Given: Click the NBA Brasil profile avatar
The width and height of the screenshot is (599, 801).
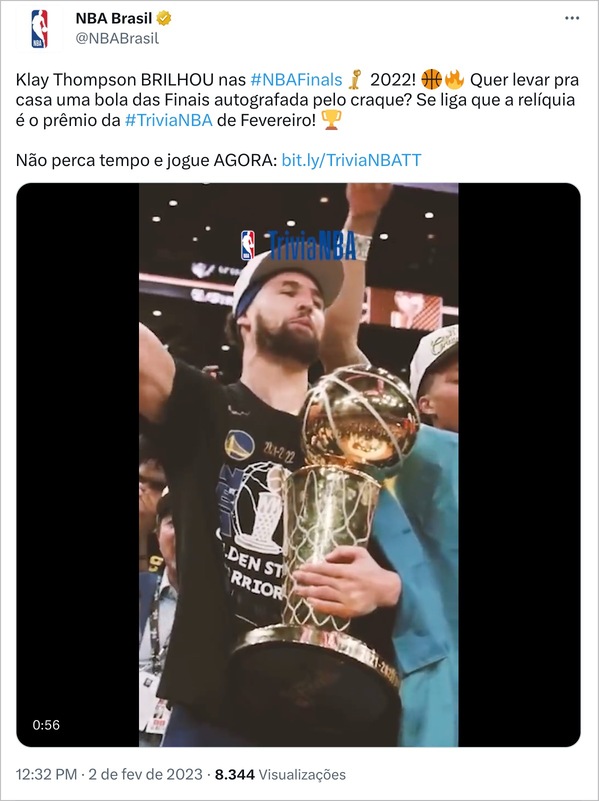Looking at the screenshot, I should (x=39, y=29).
